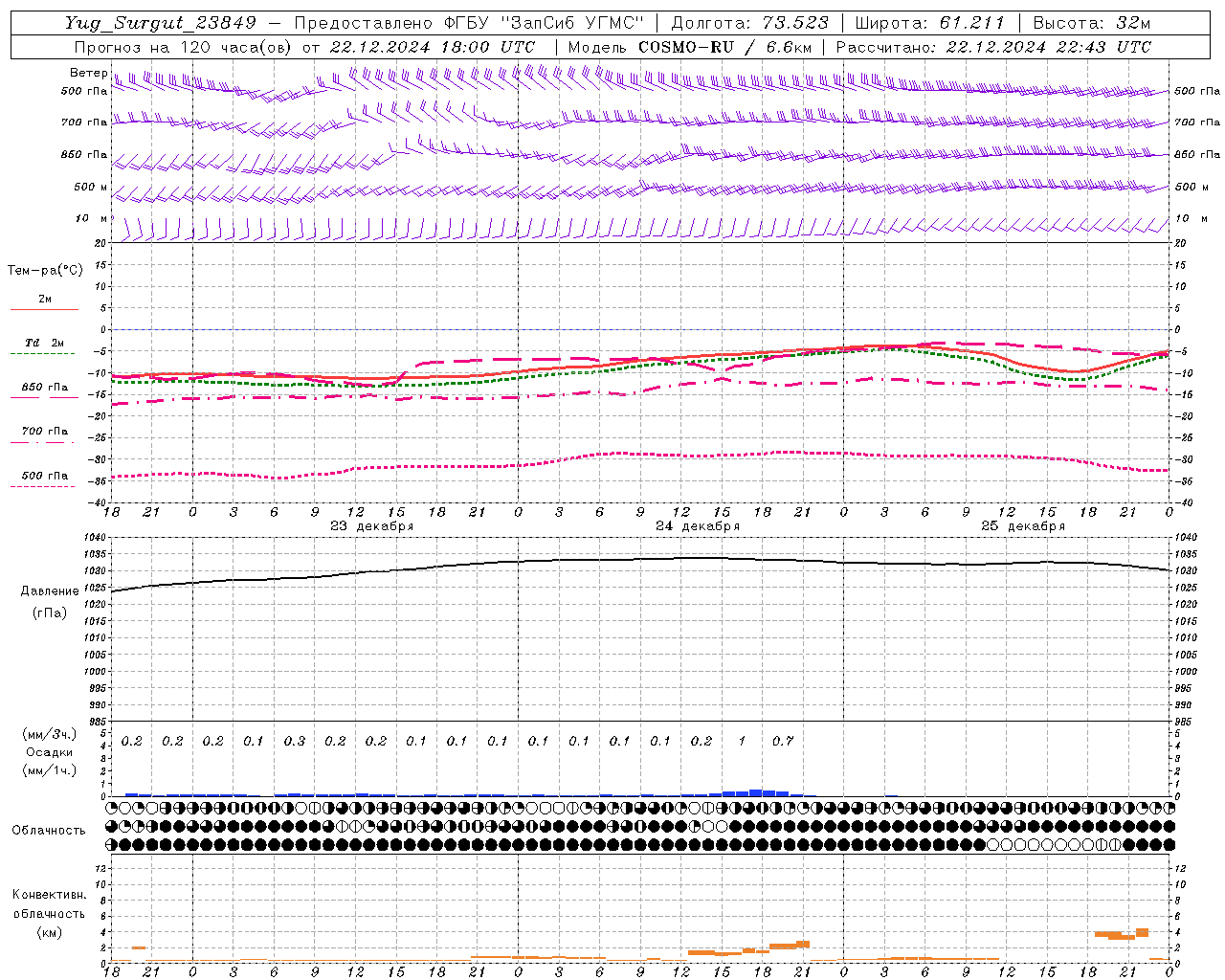Click the Конвективн. convective cloud label

point(50,895)
